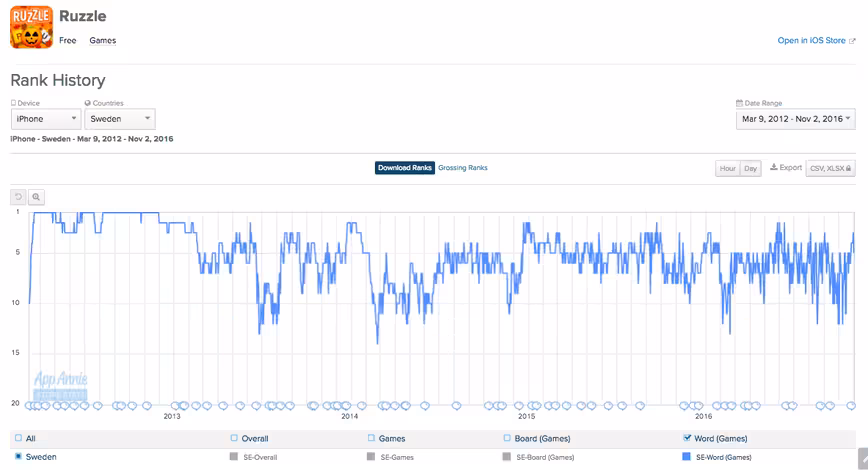Image resolution: width=868 pixels, height=470 pixels.
Task: Click the Ruzzle app icon
Action: 32,27
